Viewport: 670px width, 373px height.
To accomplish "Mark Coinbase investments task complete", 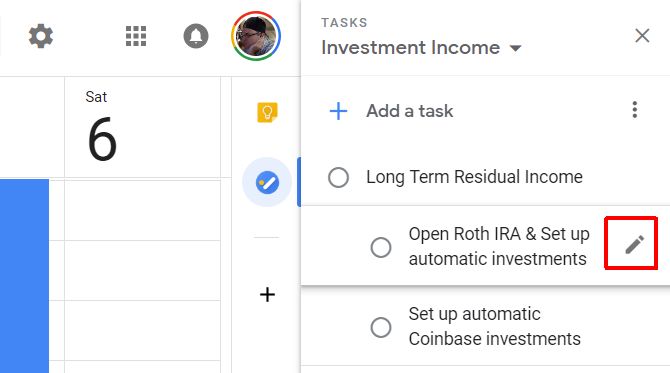I will (x=381, y=327).
